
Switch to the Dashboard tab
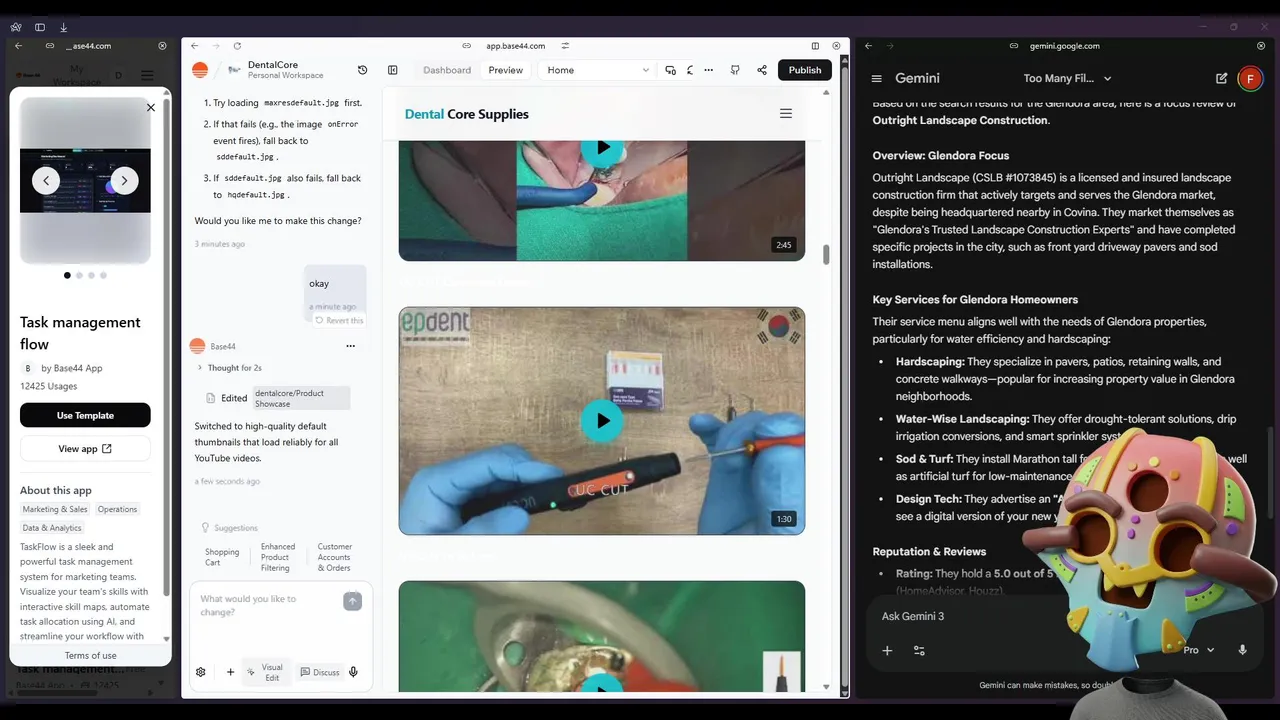pos(447,70)
